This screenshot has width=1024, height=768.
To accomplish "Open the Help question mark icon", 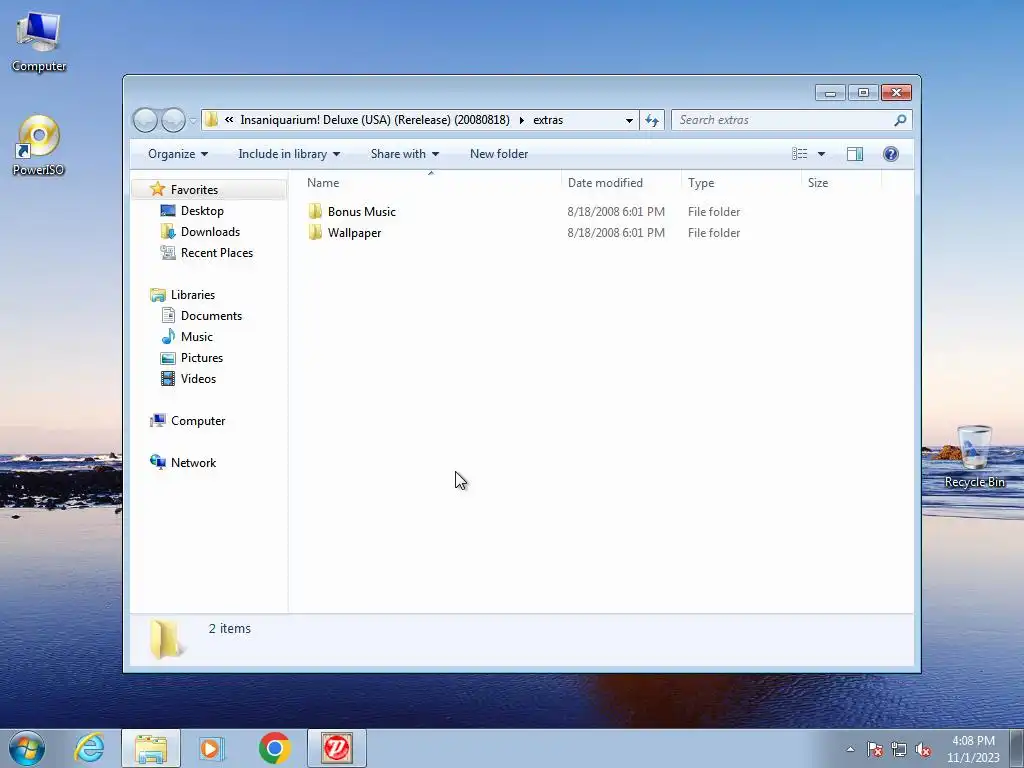I will pyautogui.click(x=890, y=153).
